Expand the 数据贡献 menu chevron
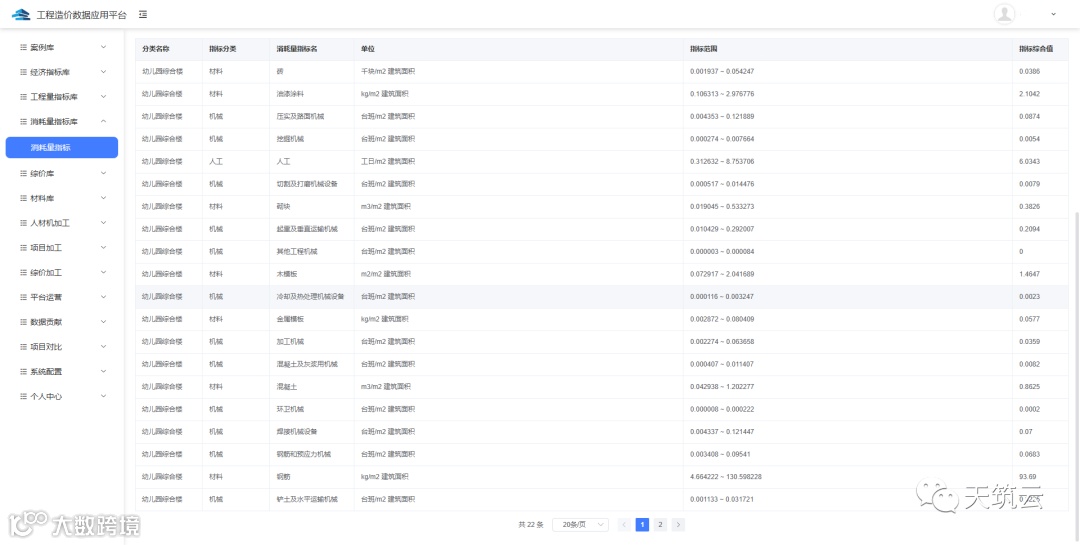Viewport: 1080px width, 545px height. pyautogui.click(x=103, y=322)
